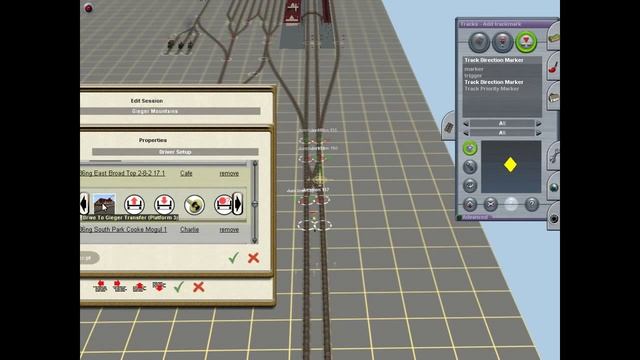Select the green trackmark mode button
This screenshot has height=360, width=640.
526,42
